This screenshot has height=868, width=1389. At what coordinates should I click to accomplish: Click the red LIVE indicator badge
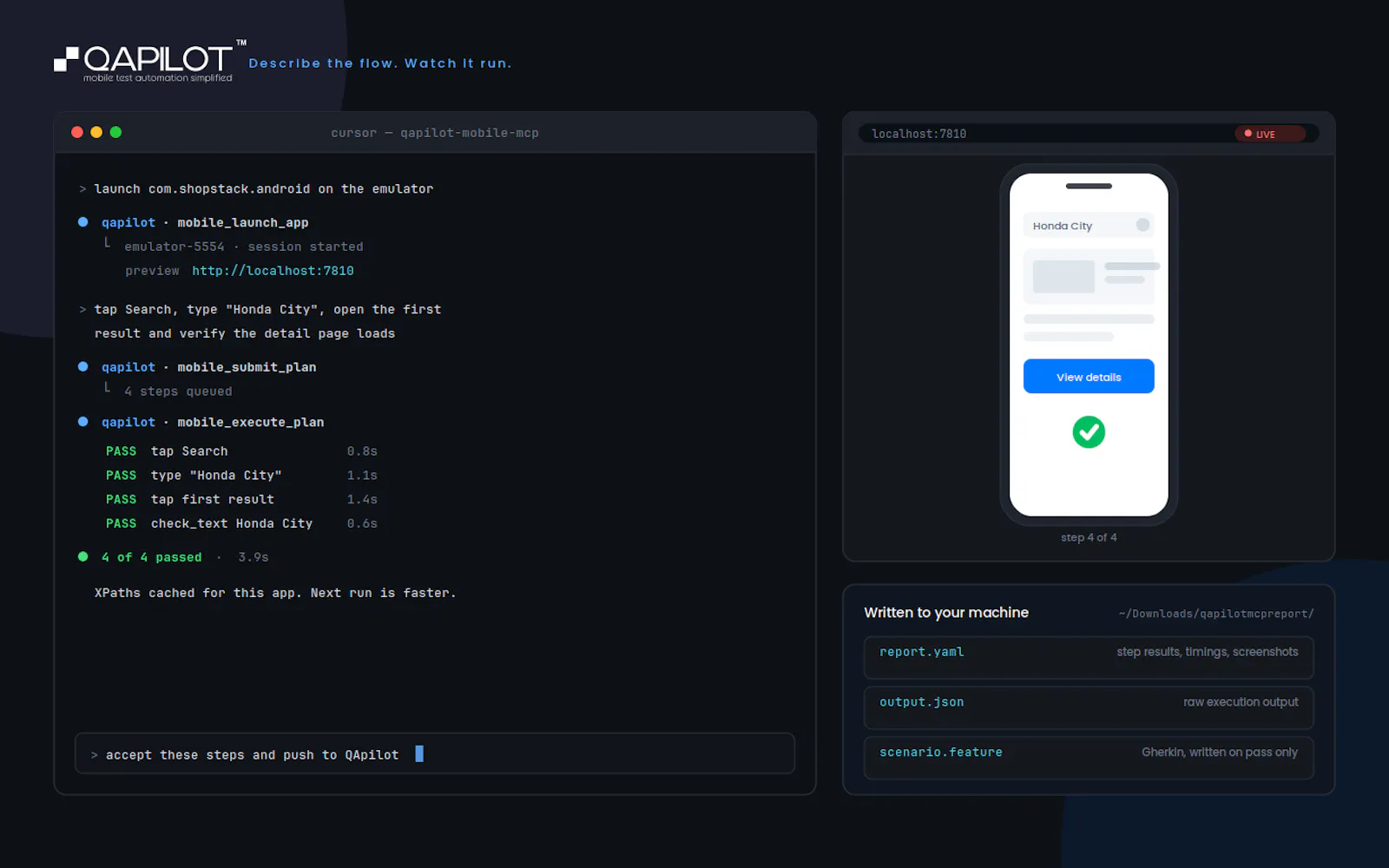1269,134
